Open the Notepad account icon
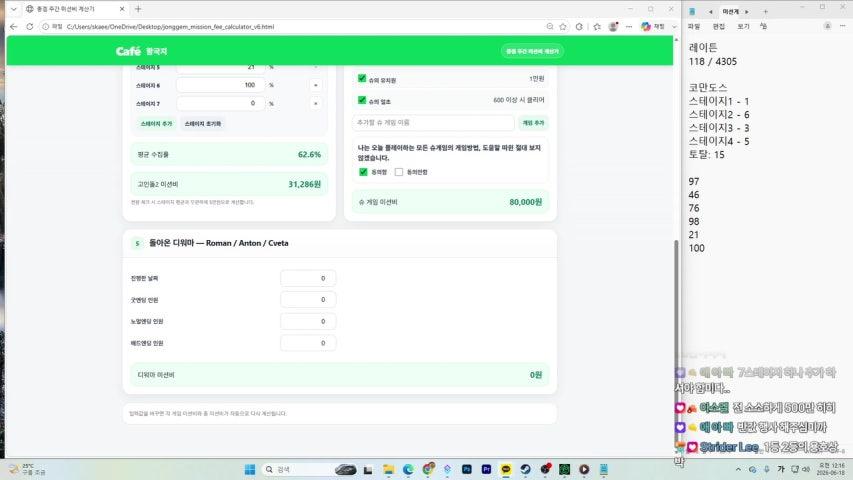The width and height of the screenshot is (853, 480). (827, 26)
